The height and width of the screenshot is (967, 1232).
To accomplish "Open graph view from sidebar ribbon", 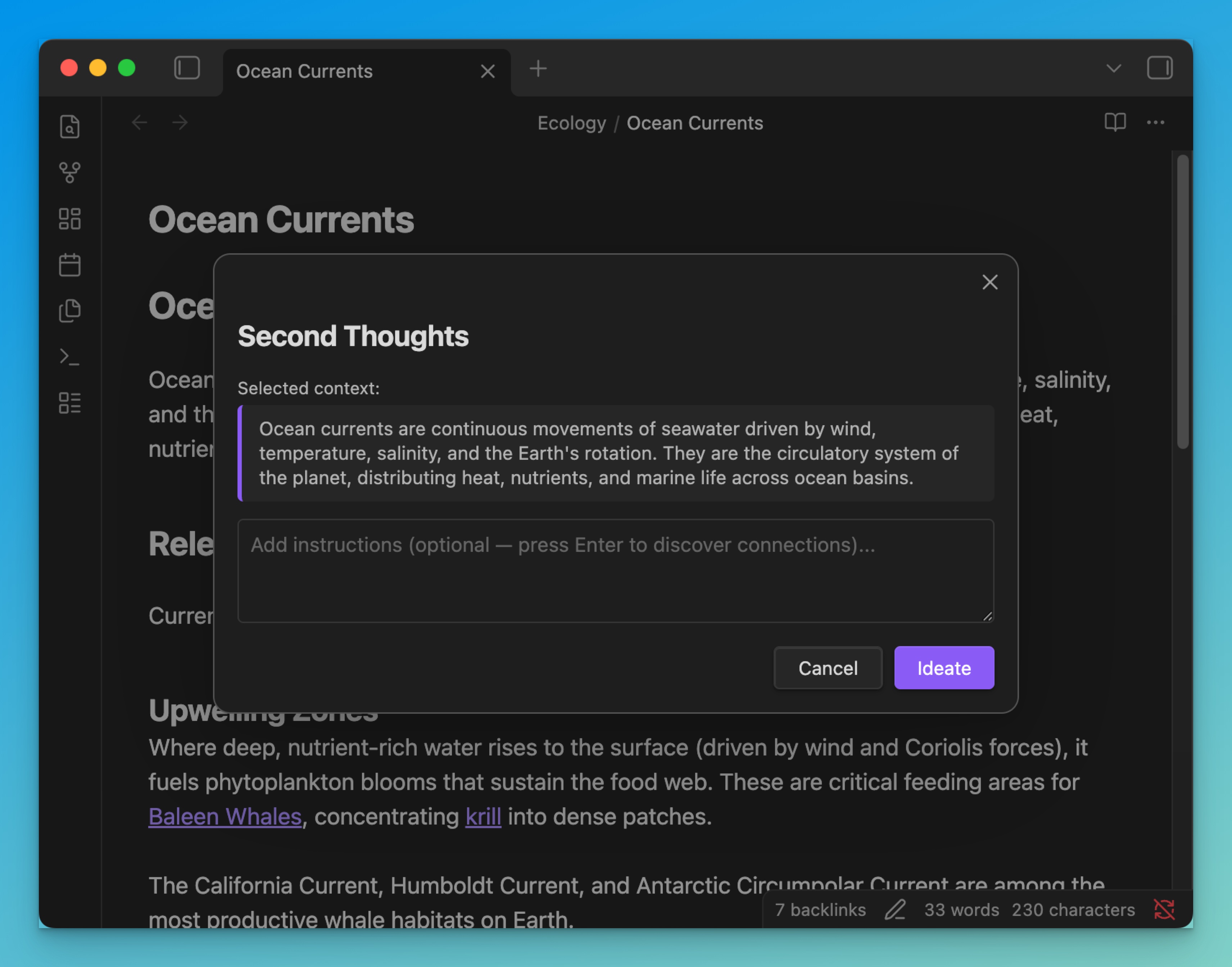I will point(70,172).
